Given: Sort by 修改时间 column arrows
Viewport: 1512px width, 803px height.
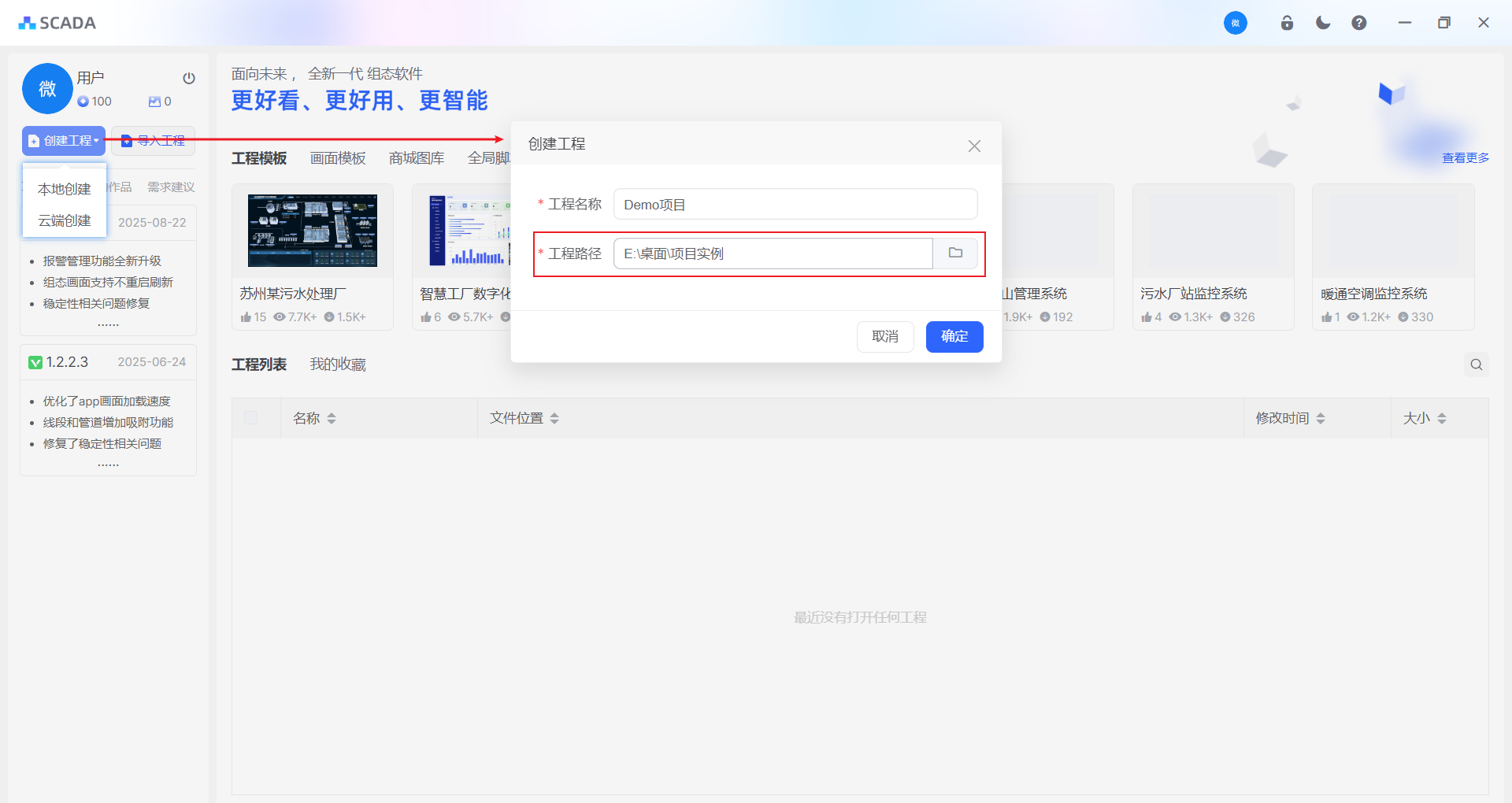Looking at the screenshot, I should click(1321, 419).
